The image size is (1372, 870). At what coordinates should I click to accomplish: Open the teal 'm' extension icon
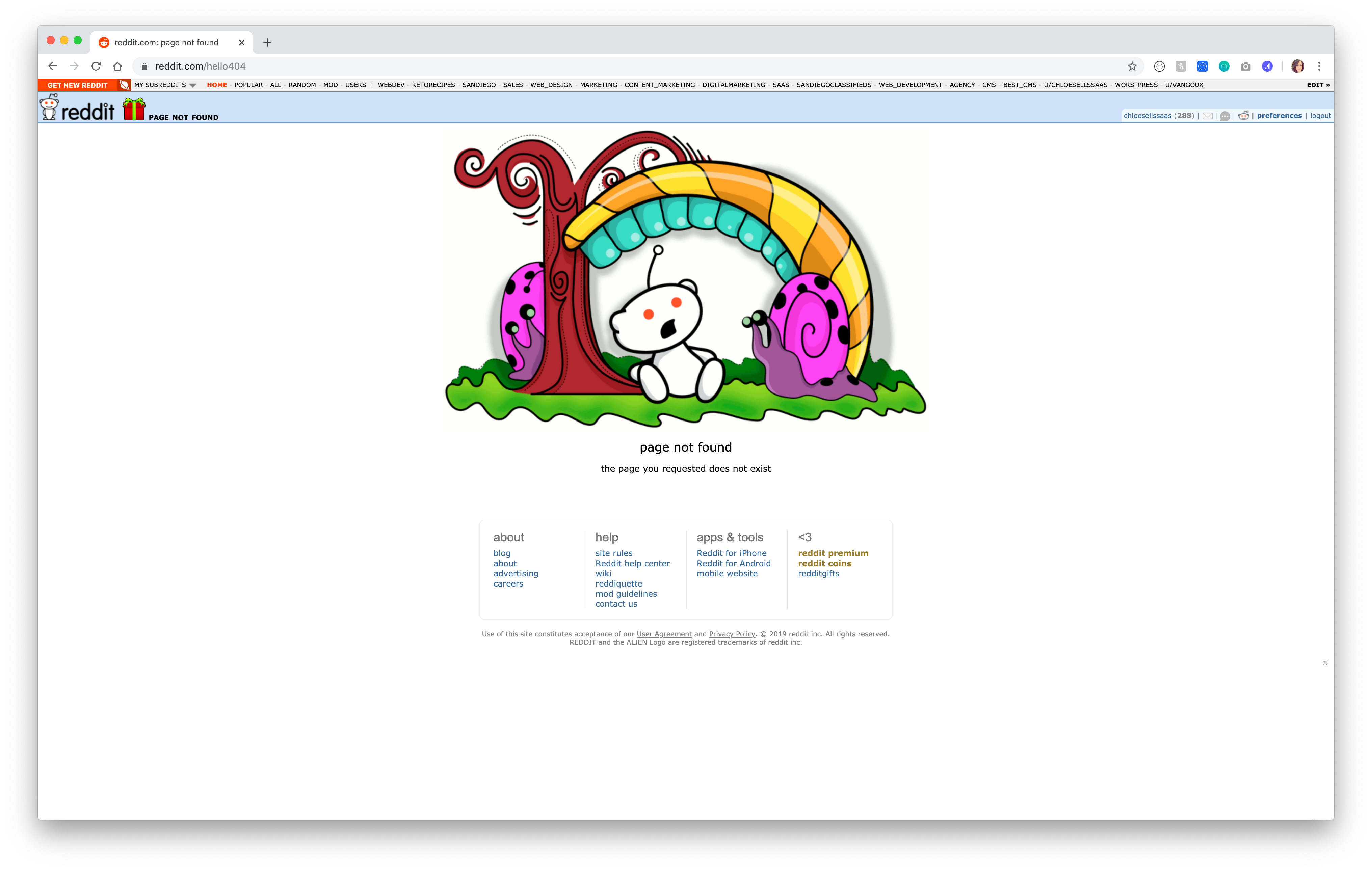(x=1224, y=66)
